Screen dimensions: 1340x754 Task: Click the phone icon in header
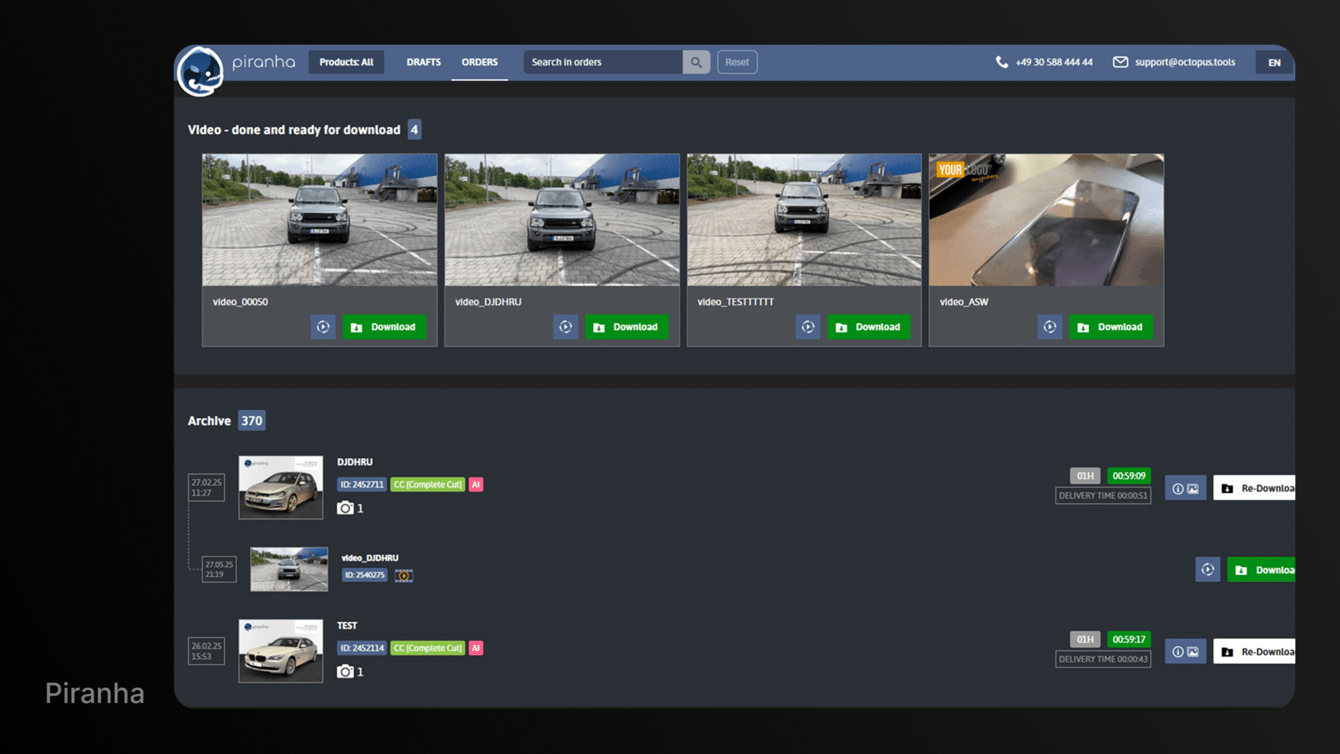[x=1001, y=62]
